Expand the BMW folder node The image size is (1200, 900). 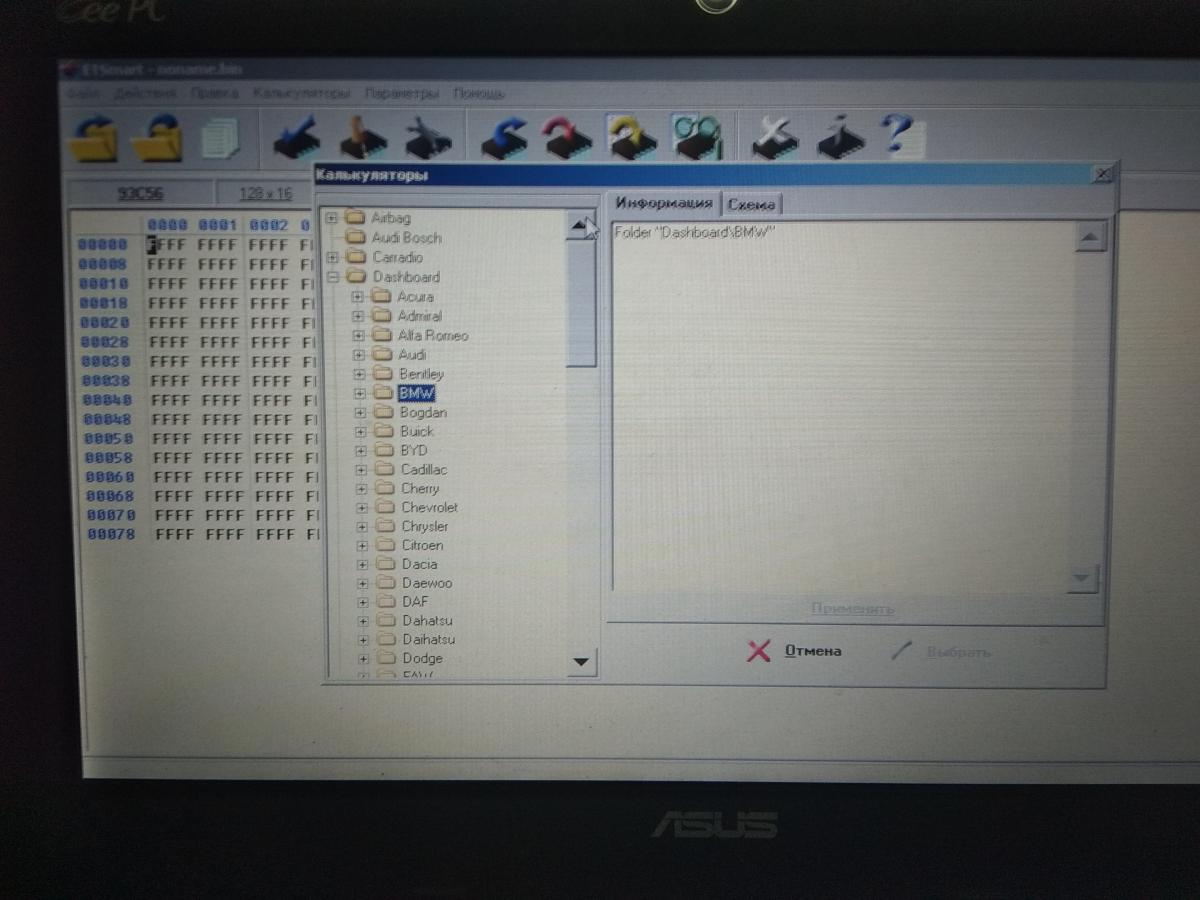click(361, 394)
